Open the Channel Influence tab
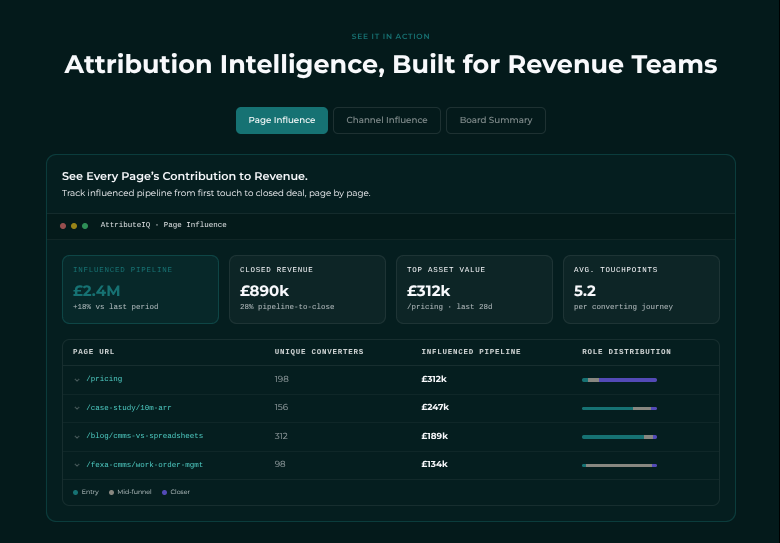Viewport: 780px width, 543px height. click(387, 120)
